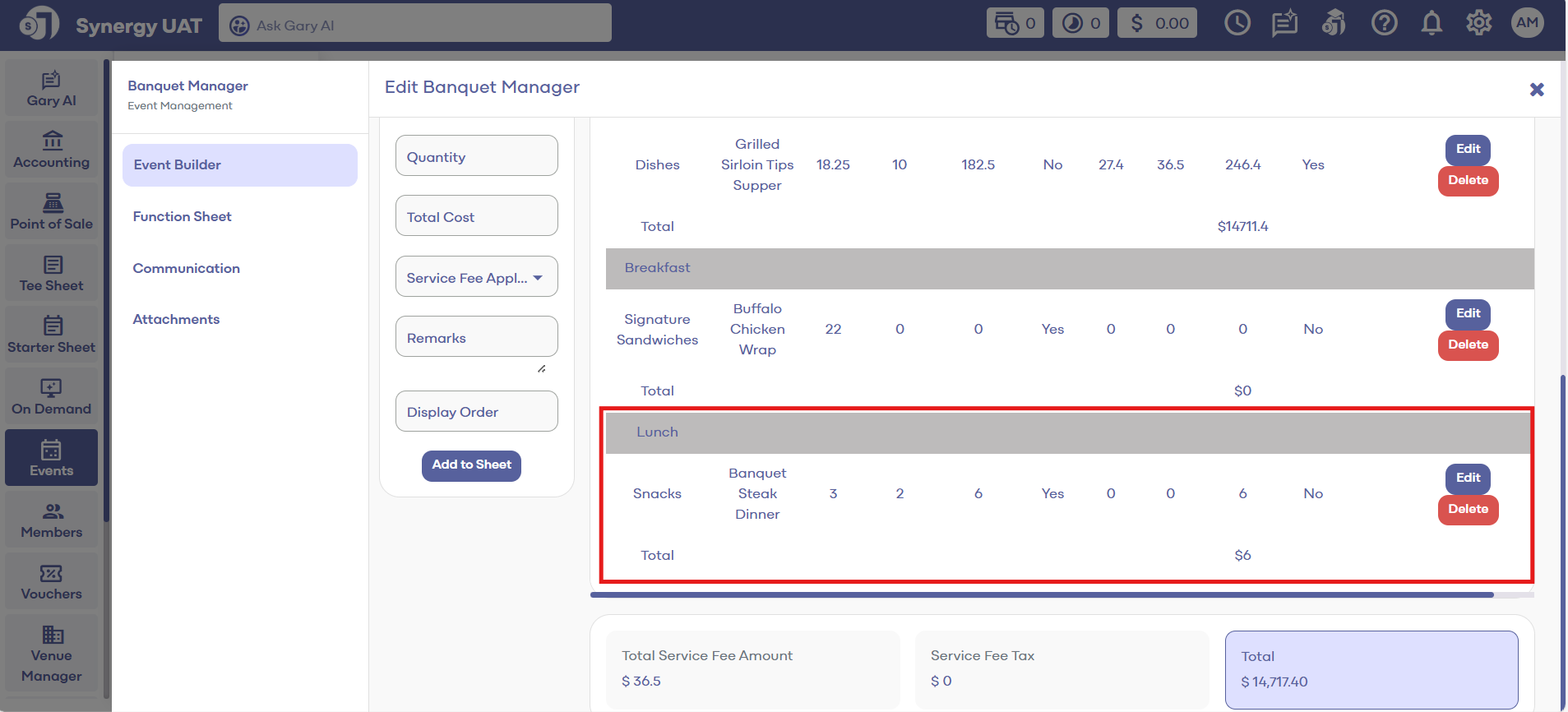Viewport: 1568px width, 712px height.
Task: Click the notifications bell icon
Action: pyautogui.click(x=1432, y=24)
